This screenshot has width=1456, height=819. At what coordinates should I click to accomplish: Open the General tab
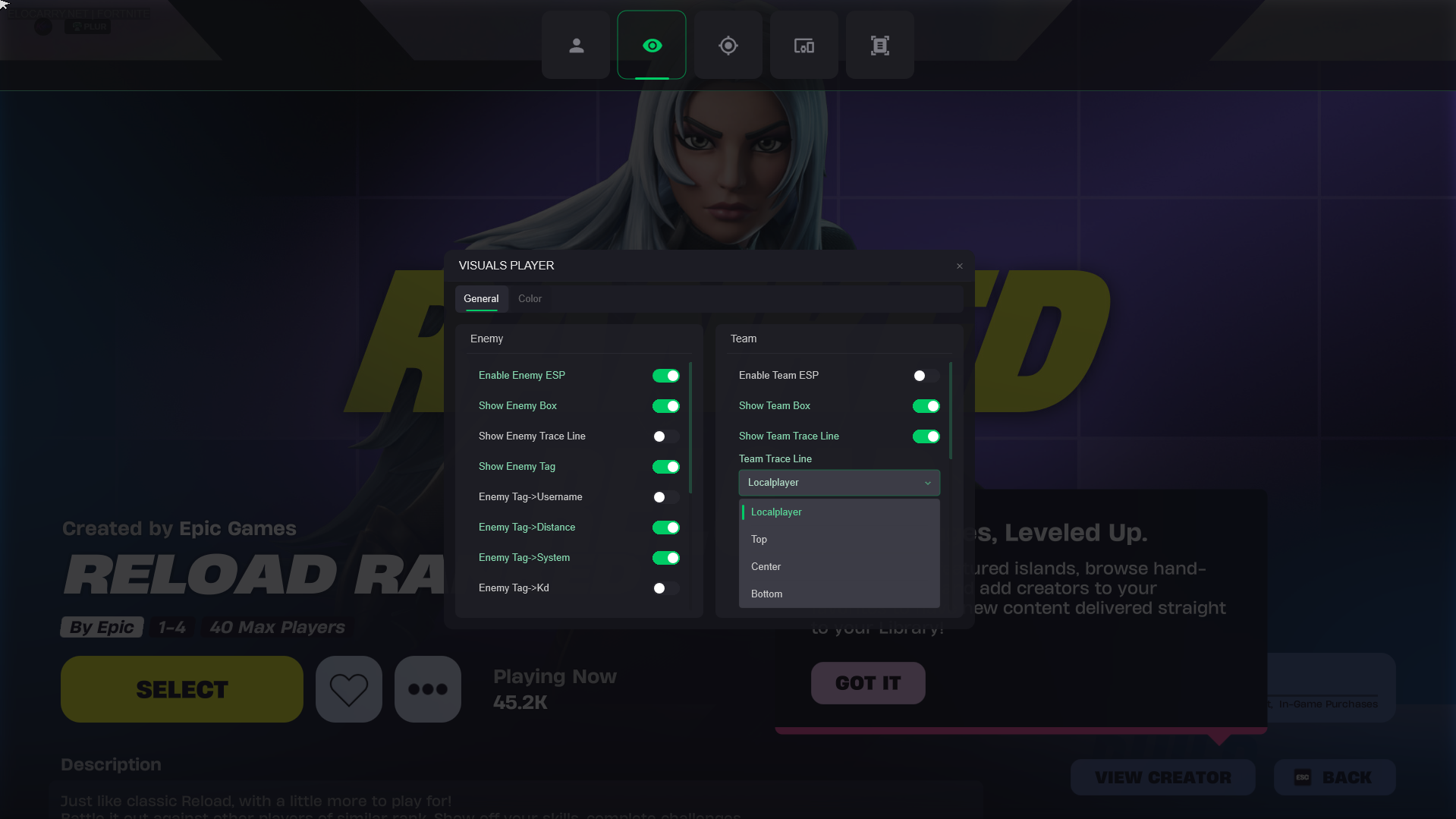coord(481,299)
